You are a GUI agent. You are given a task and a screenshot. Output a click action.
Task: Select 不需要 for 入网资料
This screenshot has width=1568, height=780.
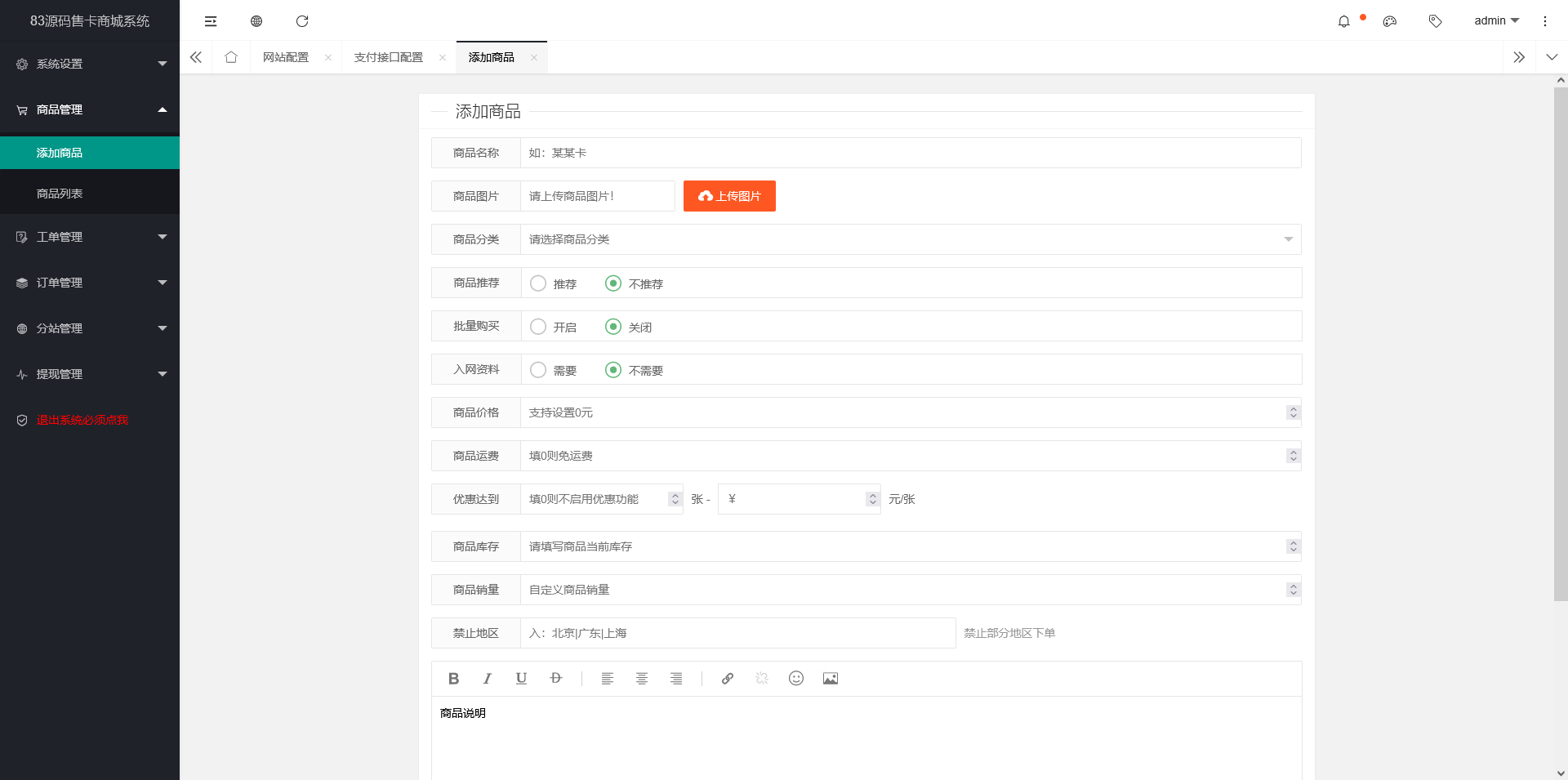tap(635, 370)
